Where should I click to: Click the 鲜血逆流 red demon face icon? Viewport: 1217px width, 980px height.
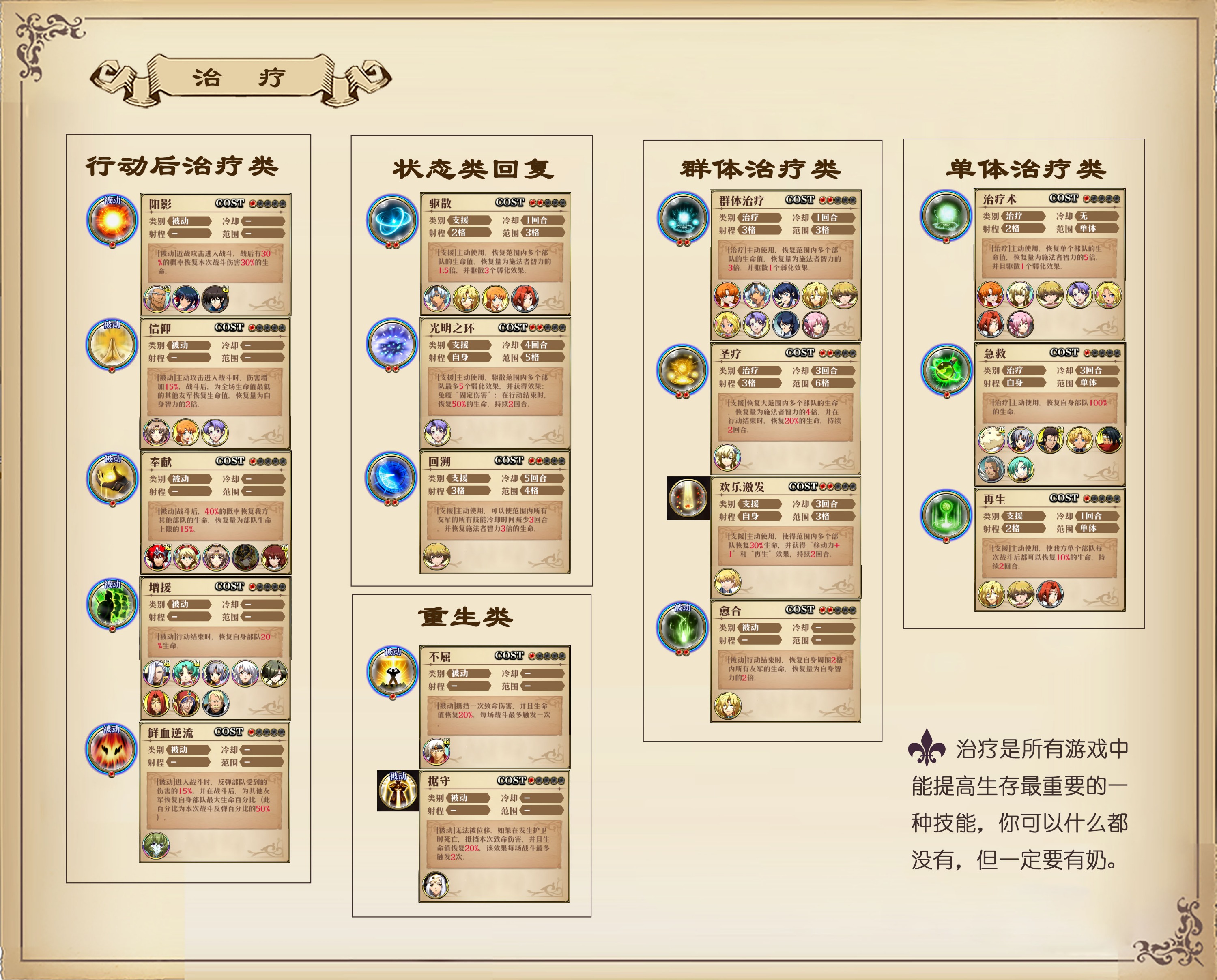pyautogui.click(x=111, y=748)
